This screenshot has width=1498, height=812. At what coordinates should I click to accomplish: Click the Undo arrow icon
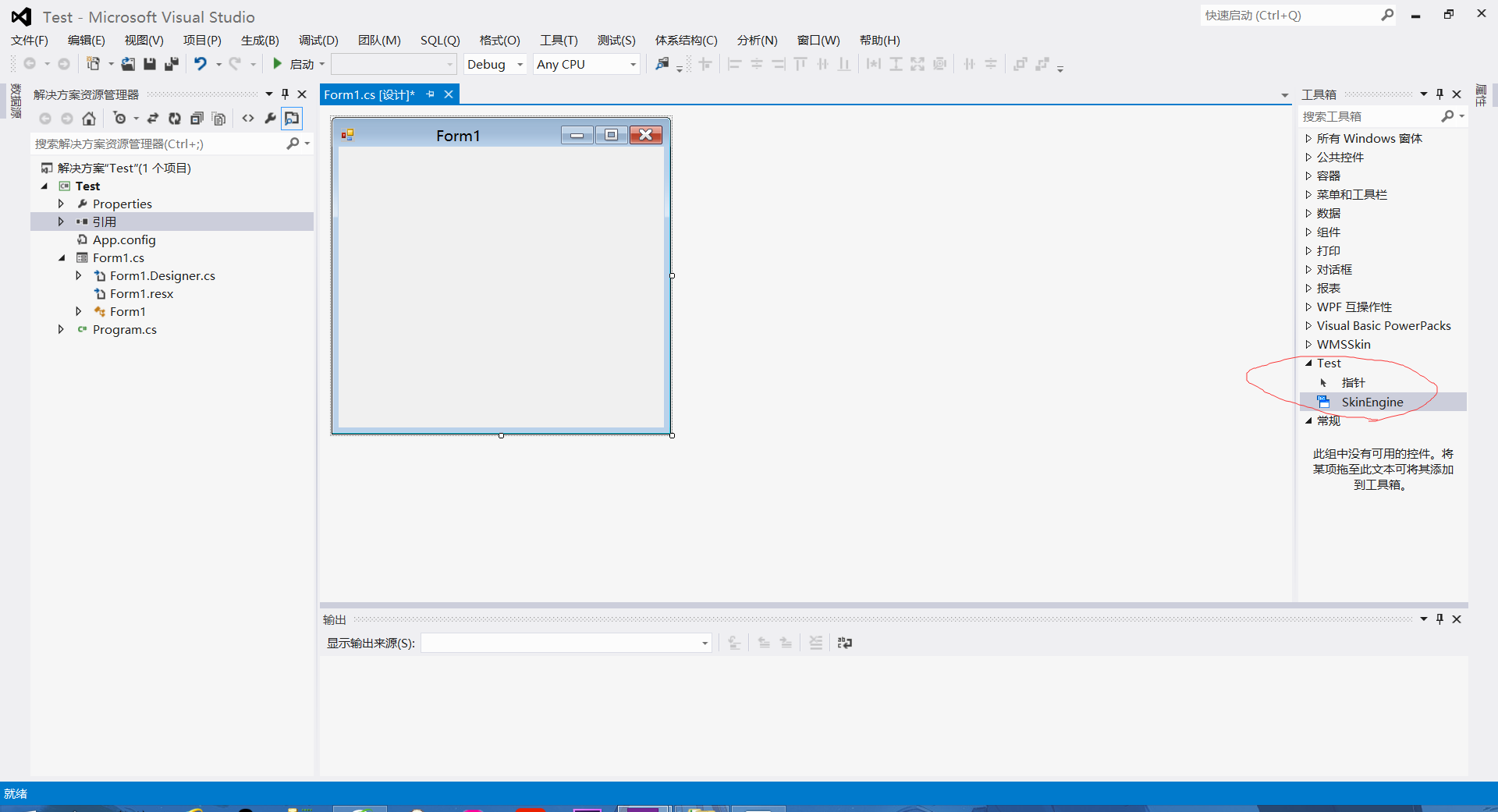pos(201,64)
